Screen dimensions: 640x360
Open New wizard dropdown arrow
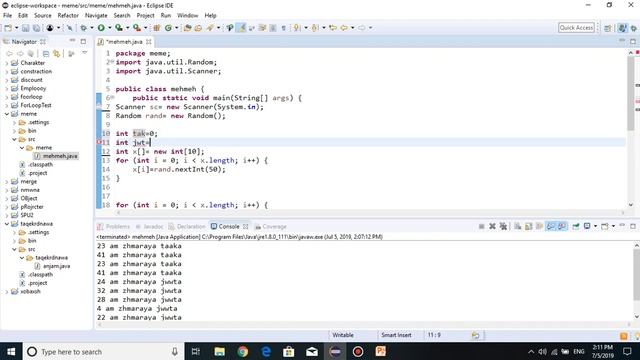(x=16, y=28)
